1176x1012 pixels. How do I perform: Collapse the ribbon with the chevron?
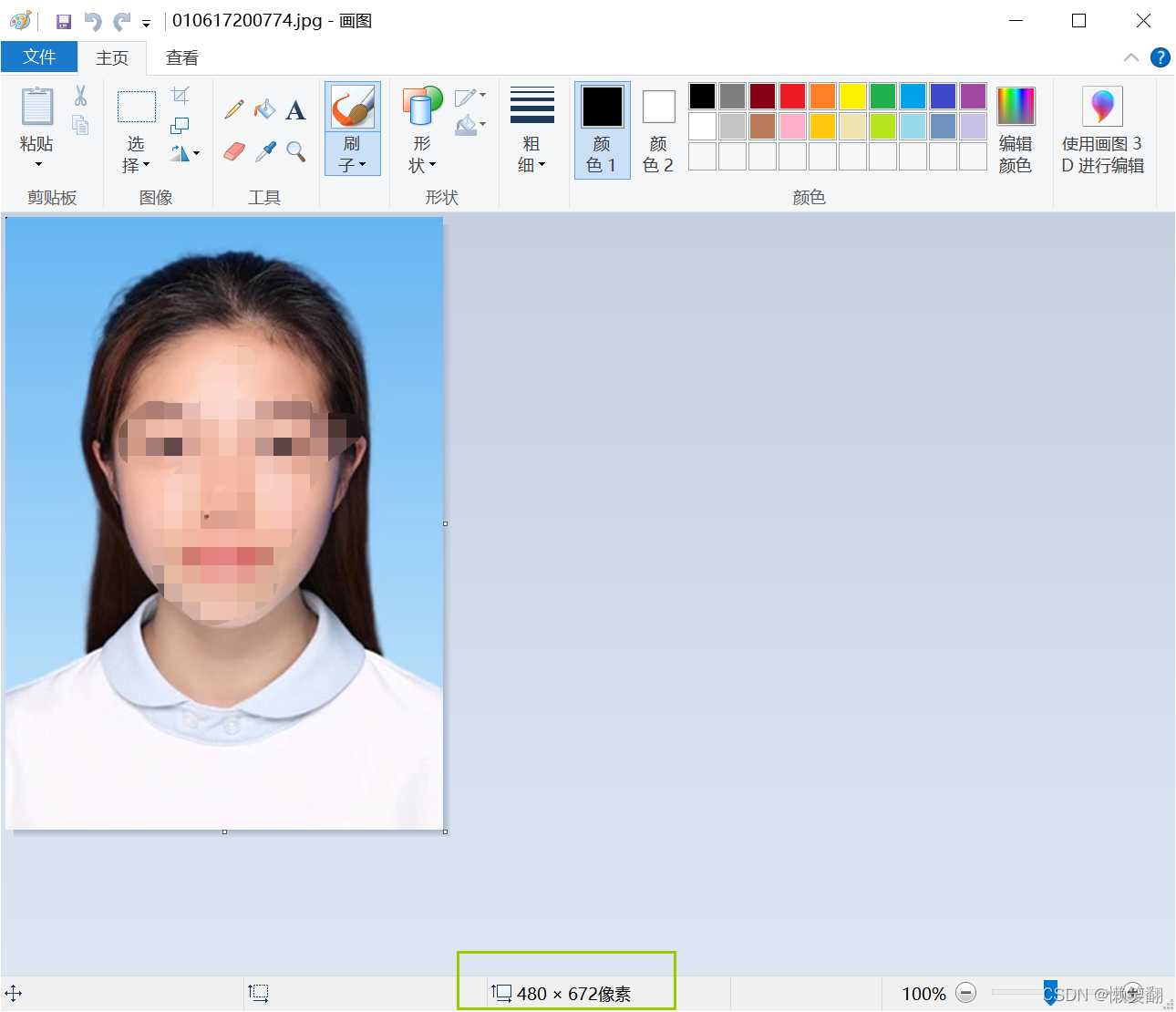(1131, 57)
